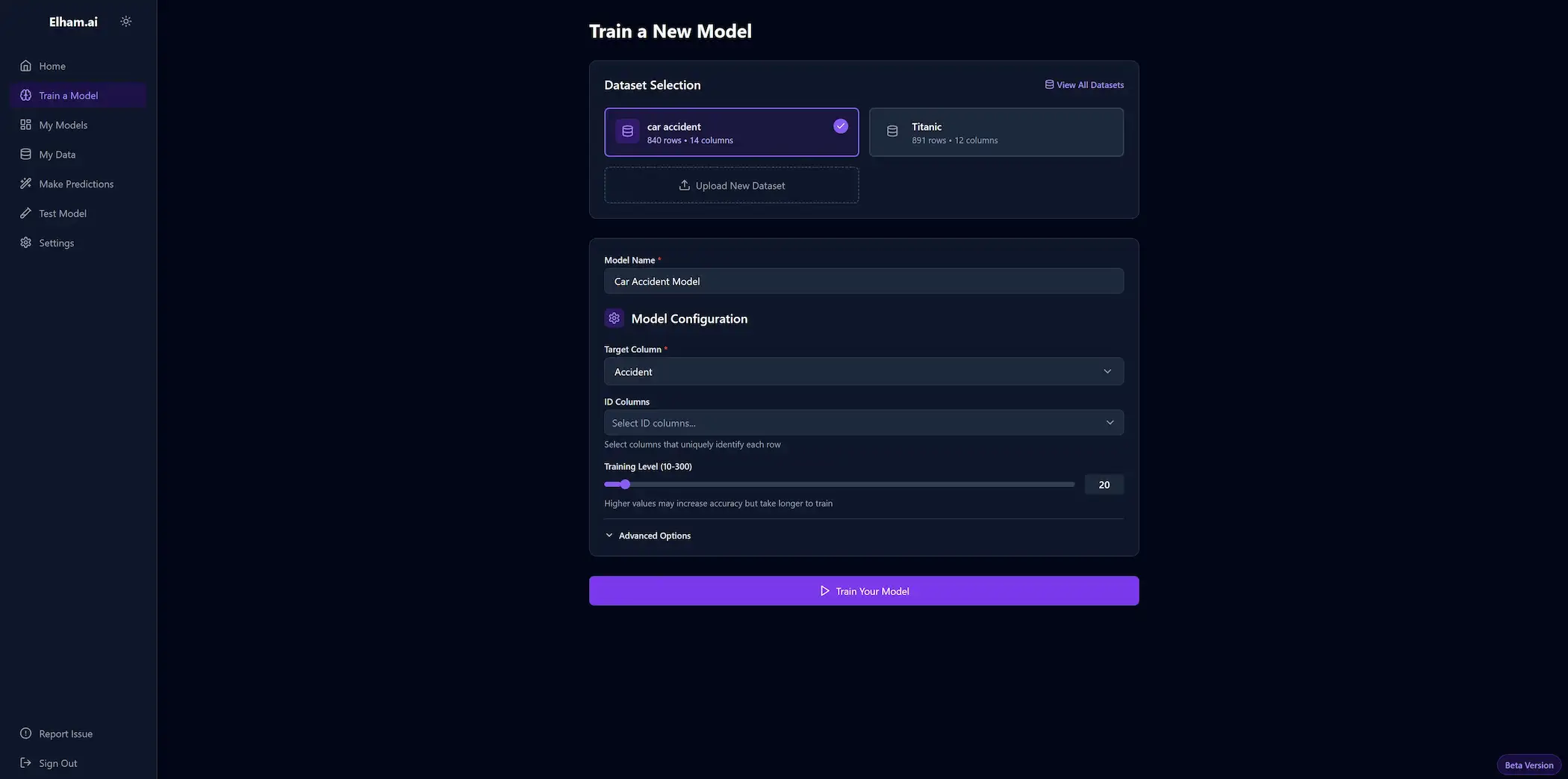Click the My Models grid icon
The image size is (1568, 779).
pyautogui.click(x=26, y=125)
